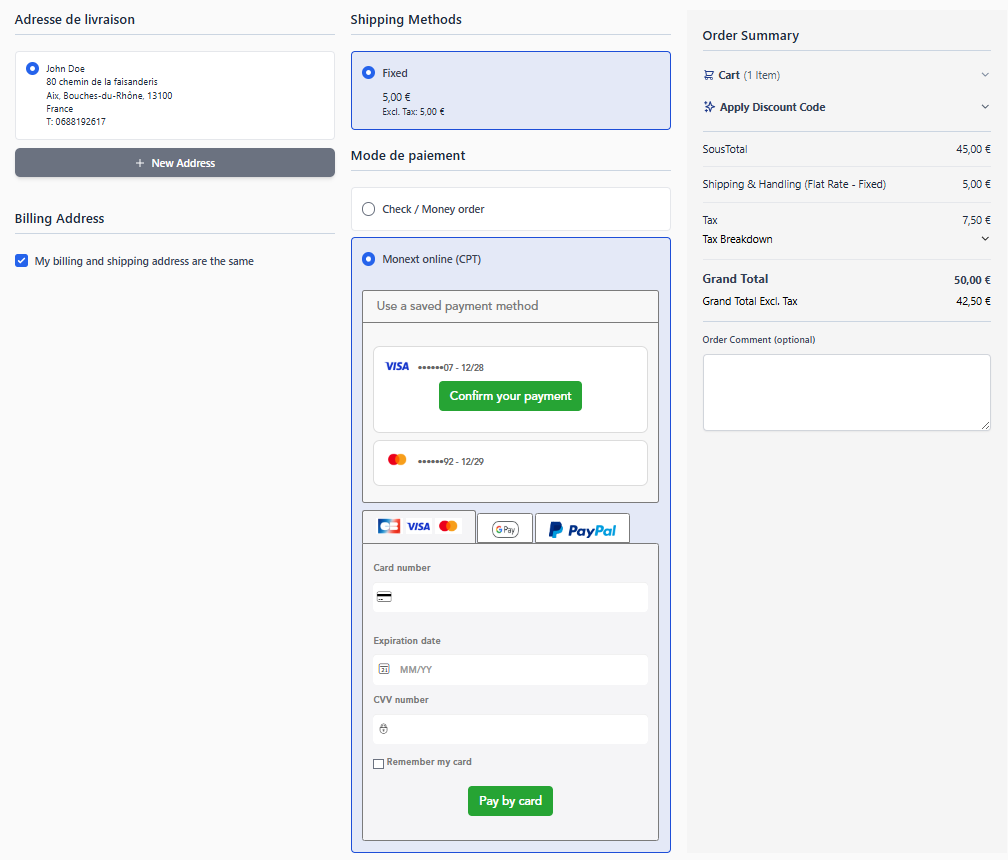Tick the Remember my card checkbox
1008x860 pixels.
coord(379,764)
